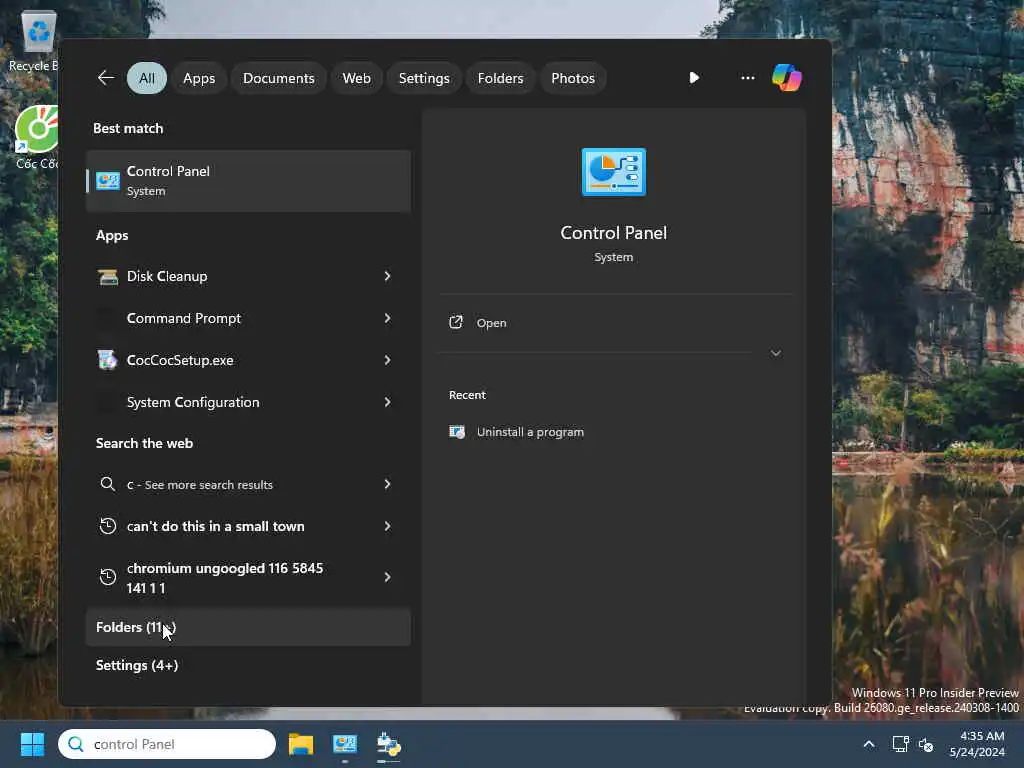Click the muted volume tray icon
This screenshot has height=768, width=1024.
[x=925, y=744]
